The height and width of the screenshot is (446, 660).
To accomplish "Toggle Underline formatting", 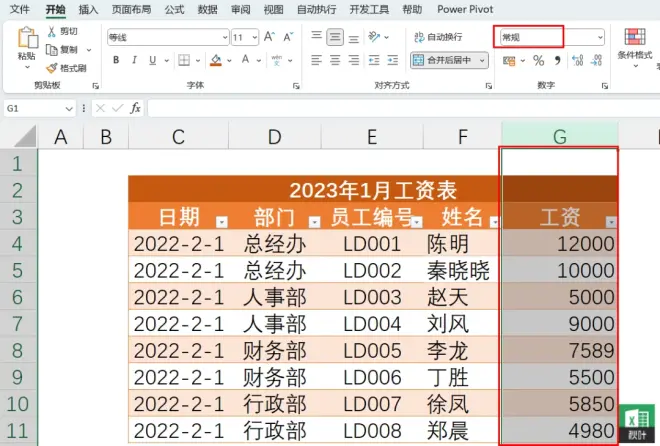I will [x=152, y=61].
